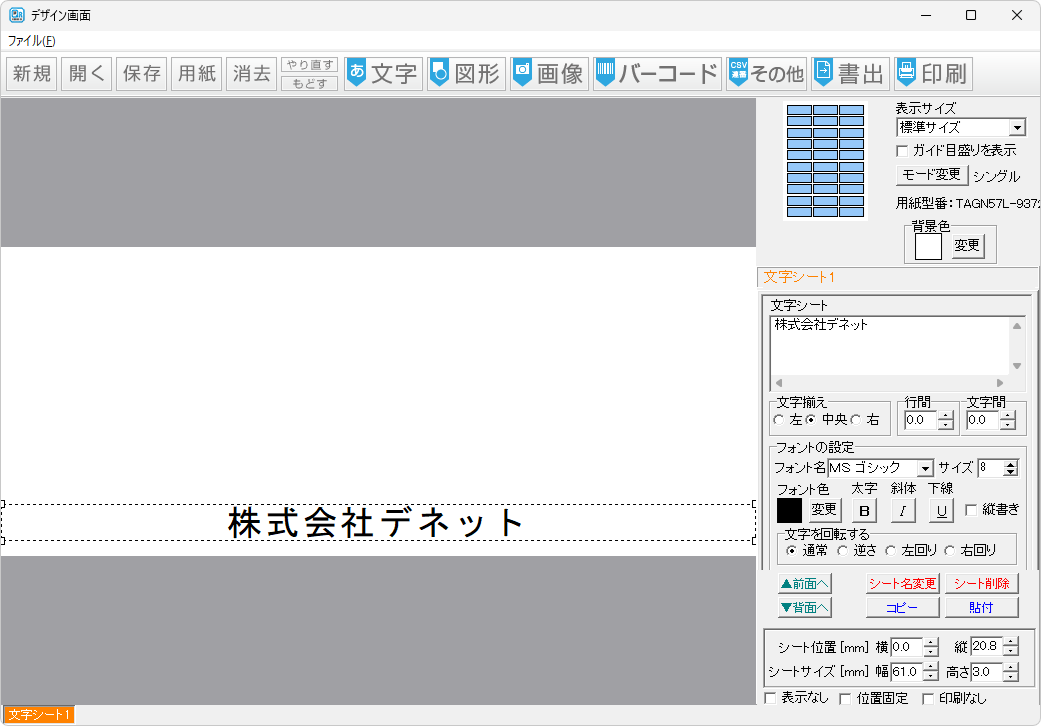Screen dimensions: 1041x726
Task: Click the 横 sheet position field
Action: coord(907,647)
